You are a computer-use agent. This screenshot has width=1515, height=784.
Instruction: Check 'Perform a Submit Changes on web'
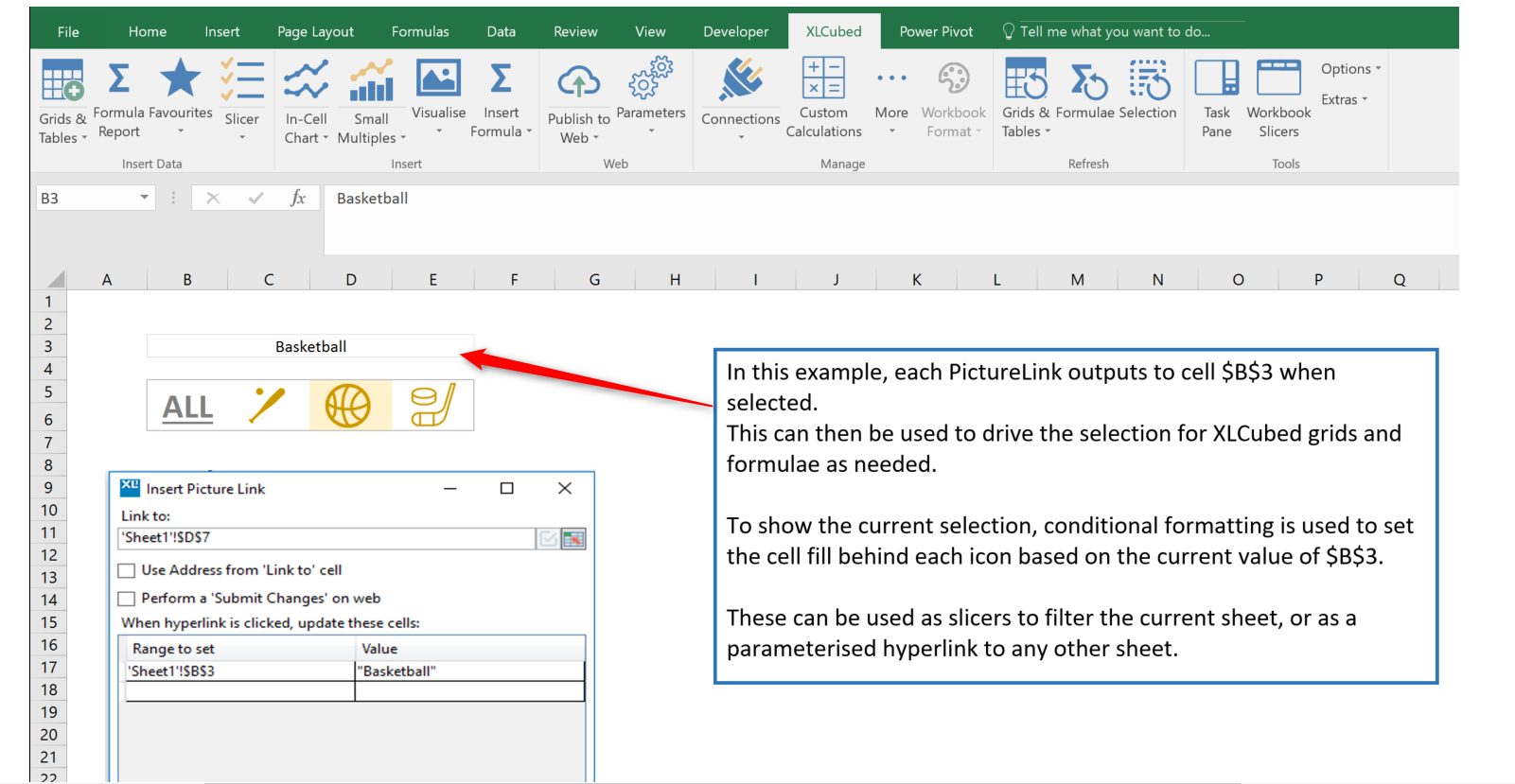point(127,600)
